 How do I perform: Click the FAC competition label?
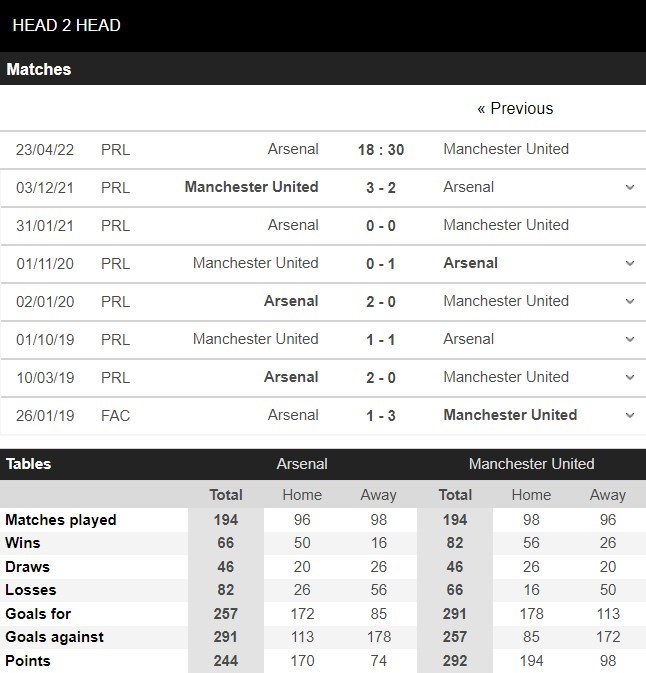[x=116, y=415]
